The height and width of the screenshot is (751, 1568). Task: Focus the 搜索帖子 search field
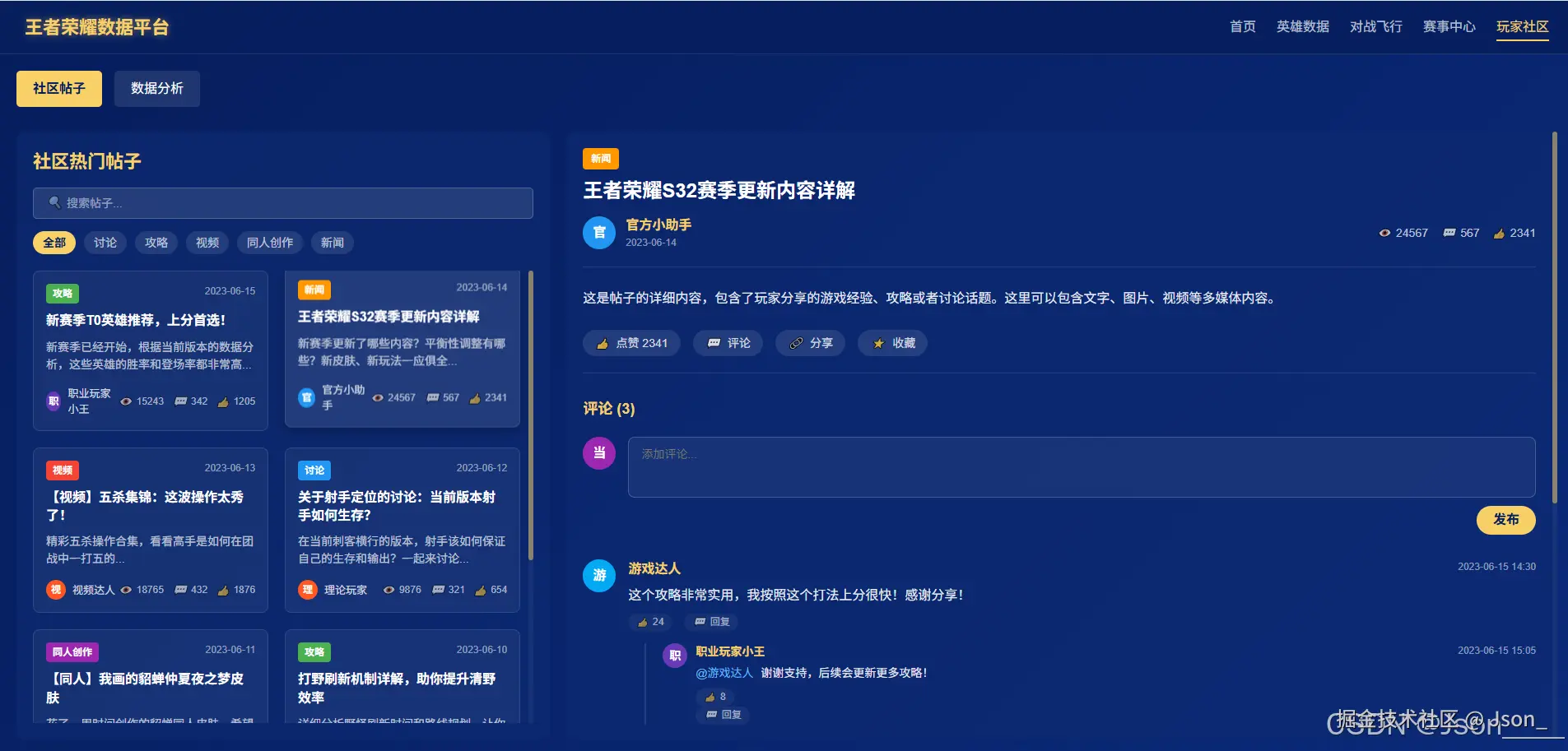click(x=283, y=203)
